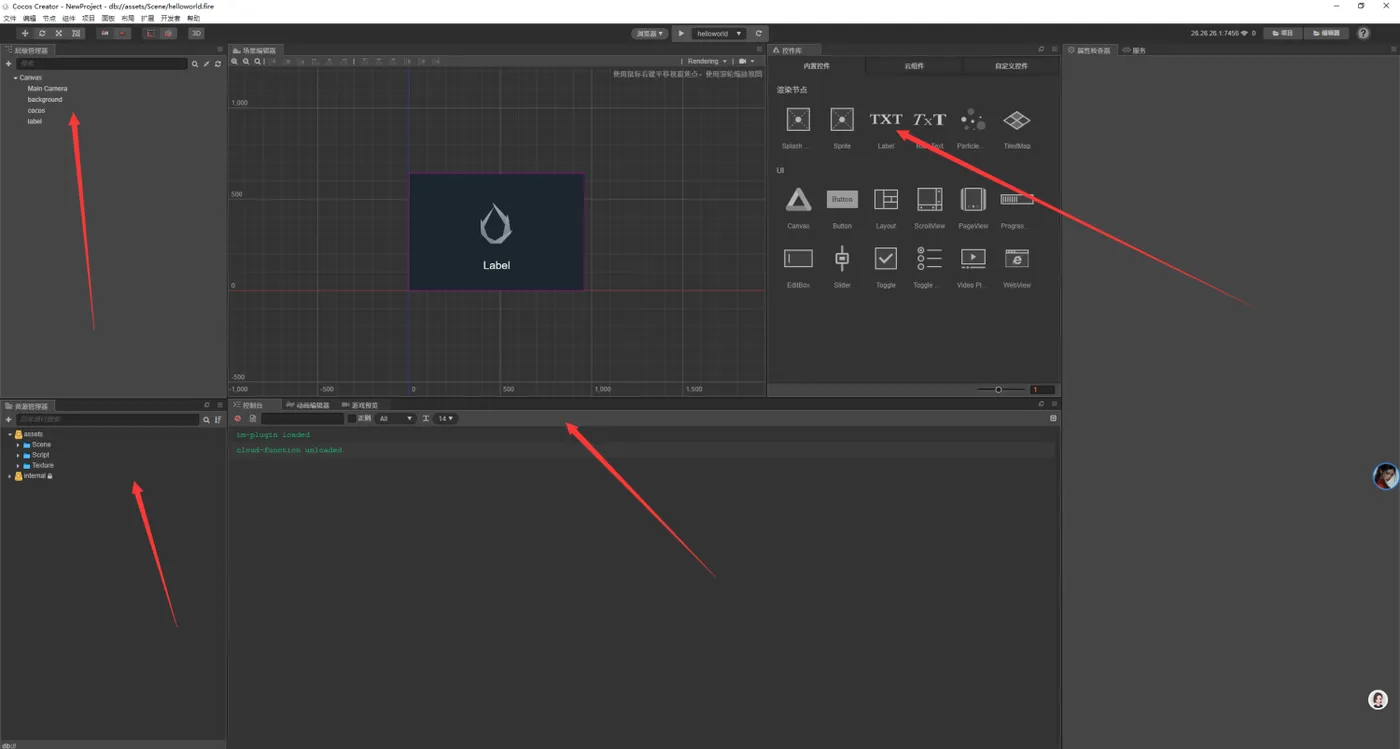Open the File menu (文件)
Viewport: 1400px width, 749px height.
10,18
